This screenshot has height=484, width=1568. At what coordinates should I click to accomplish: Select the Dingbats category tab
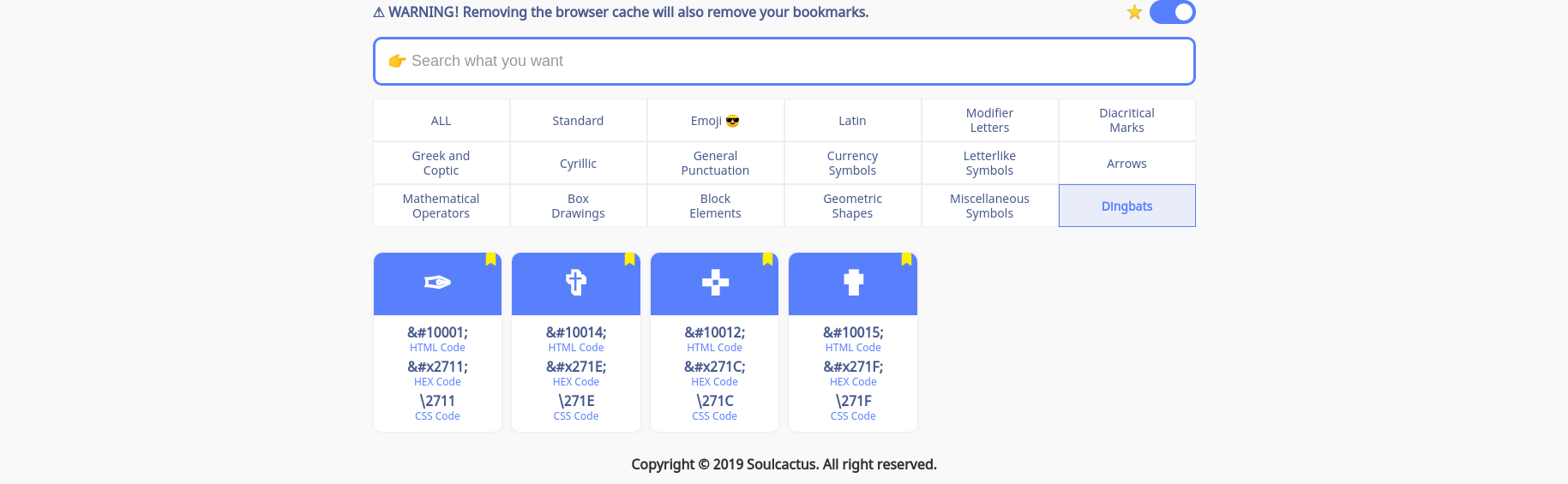click(1127, 206)
